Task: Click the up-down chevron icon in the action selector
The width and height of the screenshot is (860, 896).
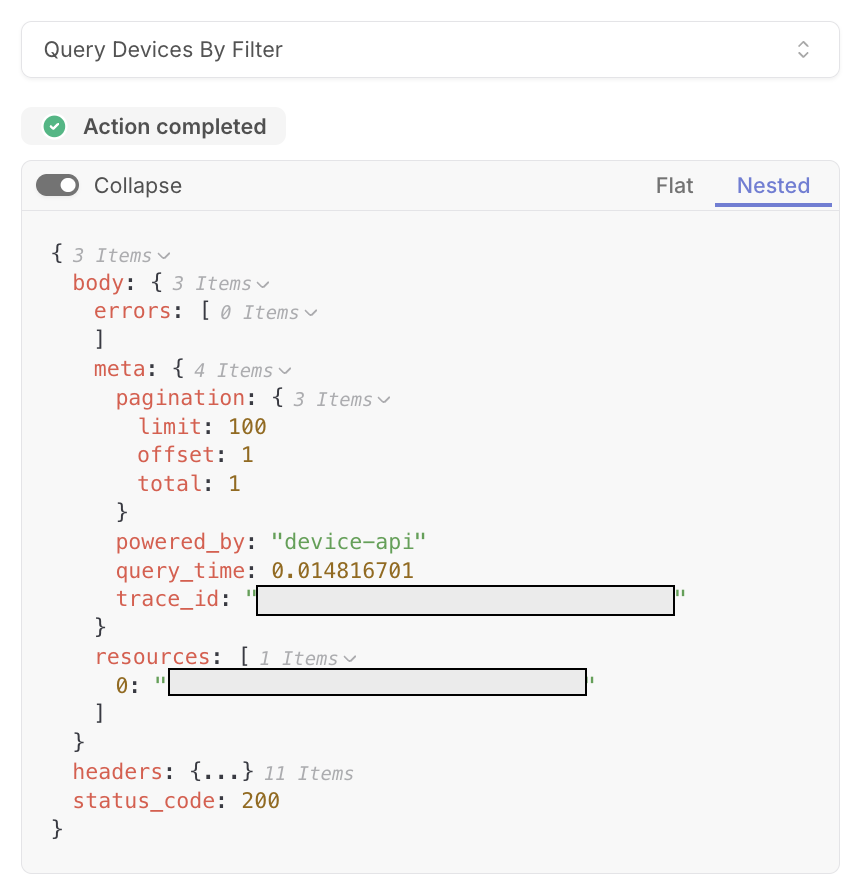Action: (x=803, y=50)
